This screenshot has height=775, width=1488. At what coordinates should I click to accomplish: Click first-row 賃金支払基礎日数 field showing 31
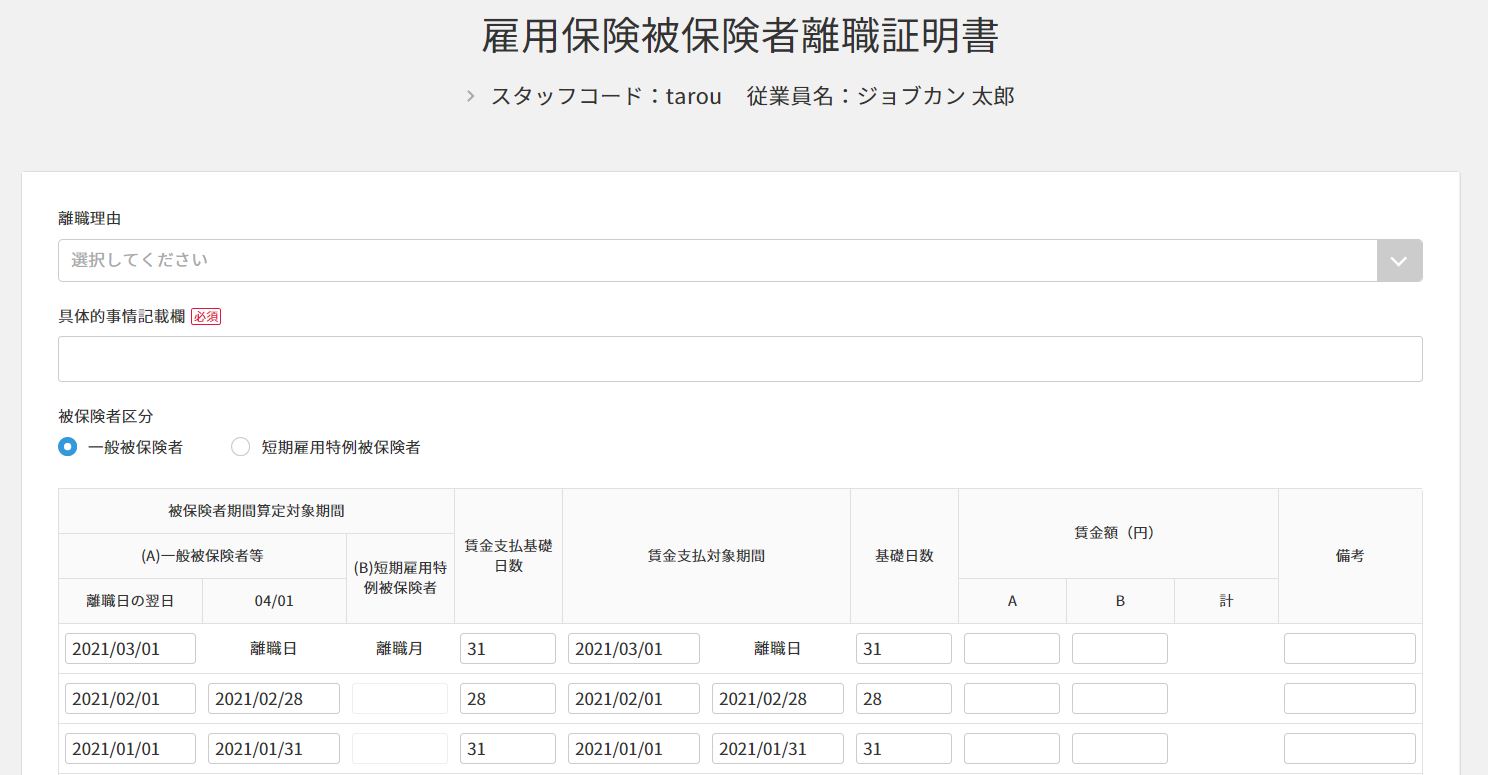point(508,649)
